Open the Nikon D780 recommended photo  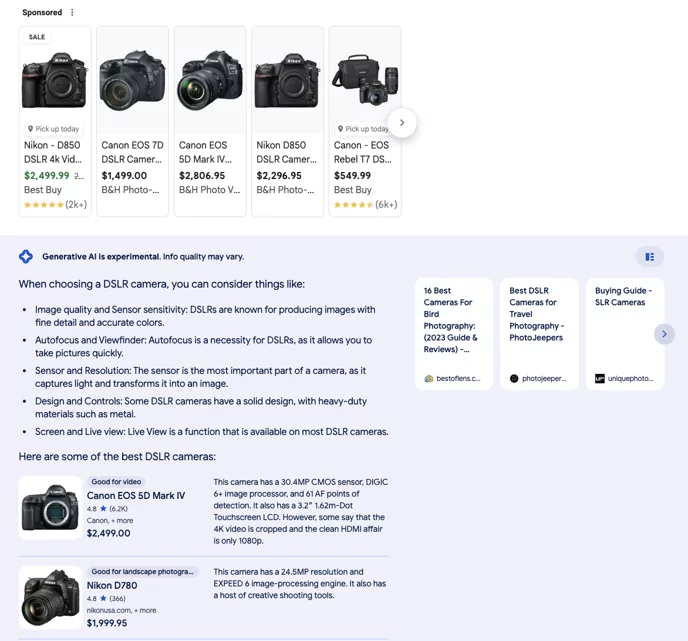click(50, 597)
